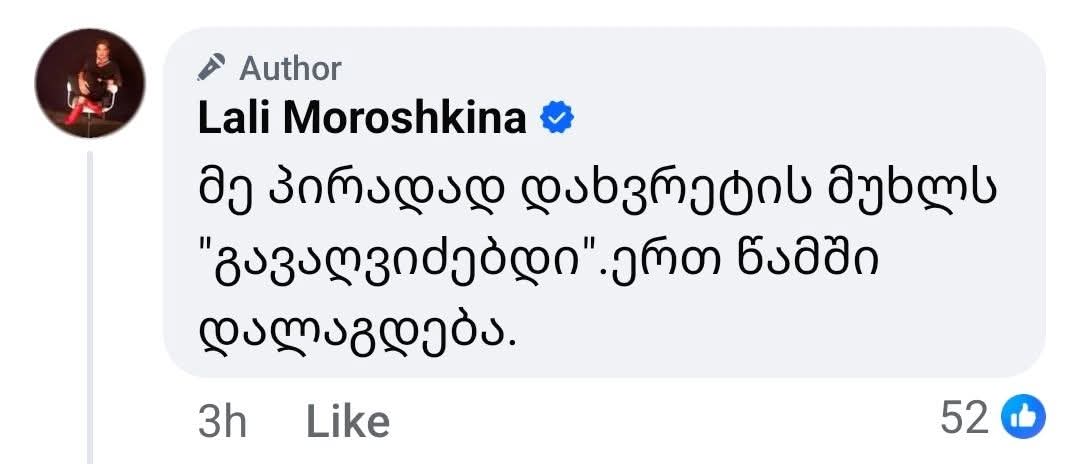1080x464 pixels.
Task: Click the blue verified badge
Action: tap(556, 120)
